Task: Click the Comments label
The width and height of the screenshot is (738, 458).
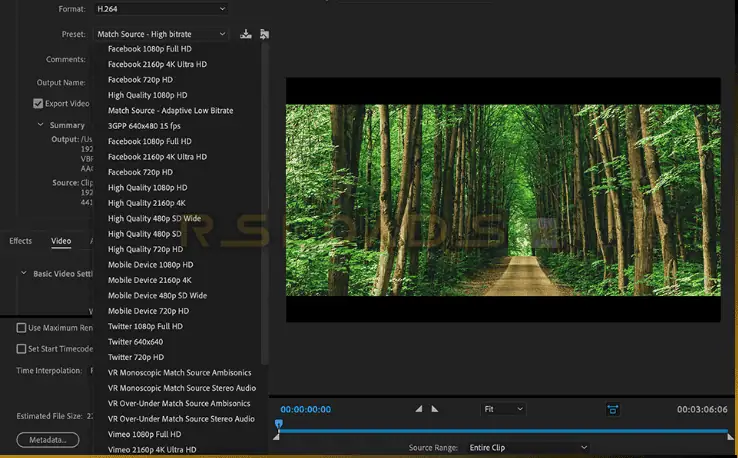Action: coord(66,59)
